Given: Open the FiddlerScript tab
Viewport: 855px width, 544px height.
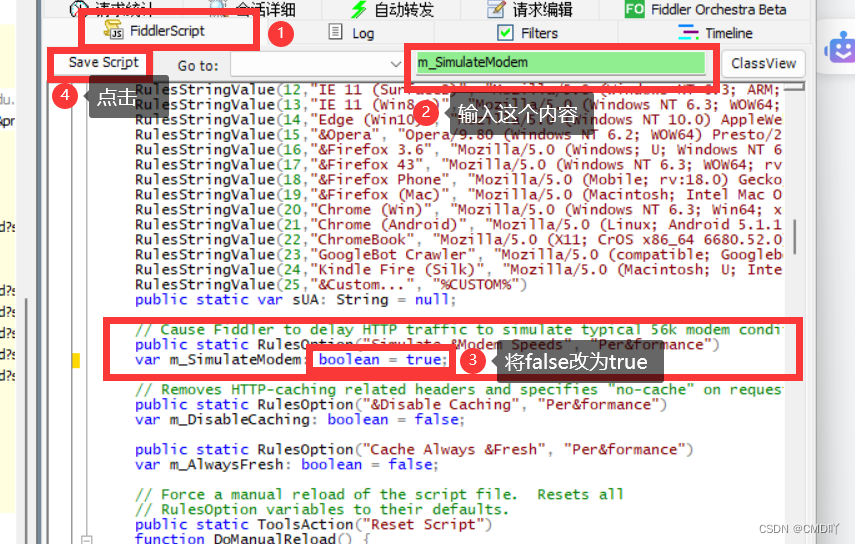Looking at the screenshot, I should click(x=155, y=31).
